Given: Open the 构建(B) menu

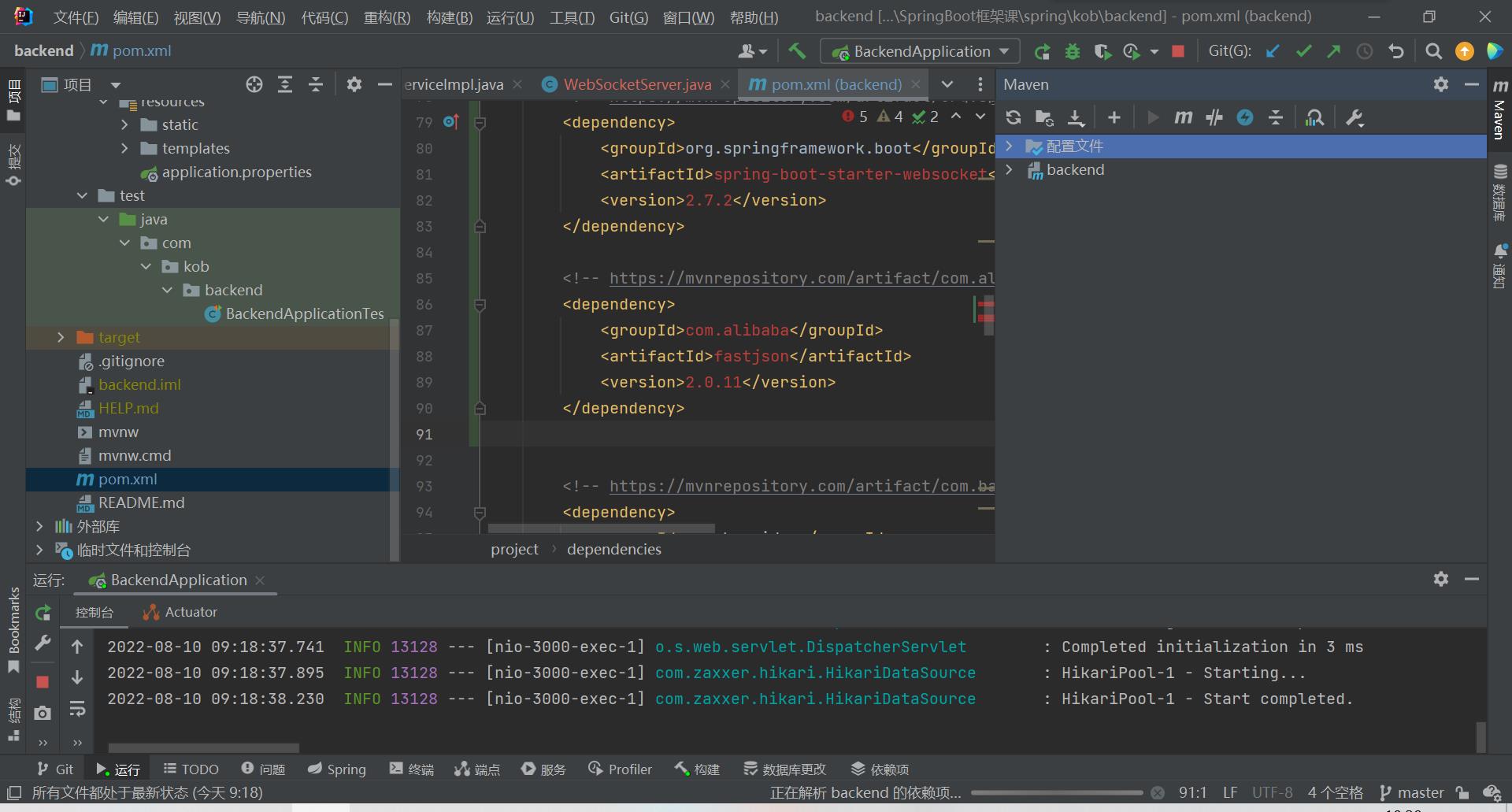Looking at the screenshot, I should pyautogui.click(x=449, y=17).
